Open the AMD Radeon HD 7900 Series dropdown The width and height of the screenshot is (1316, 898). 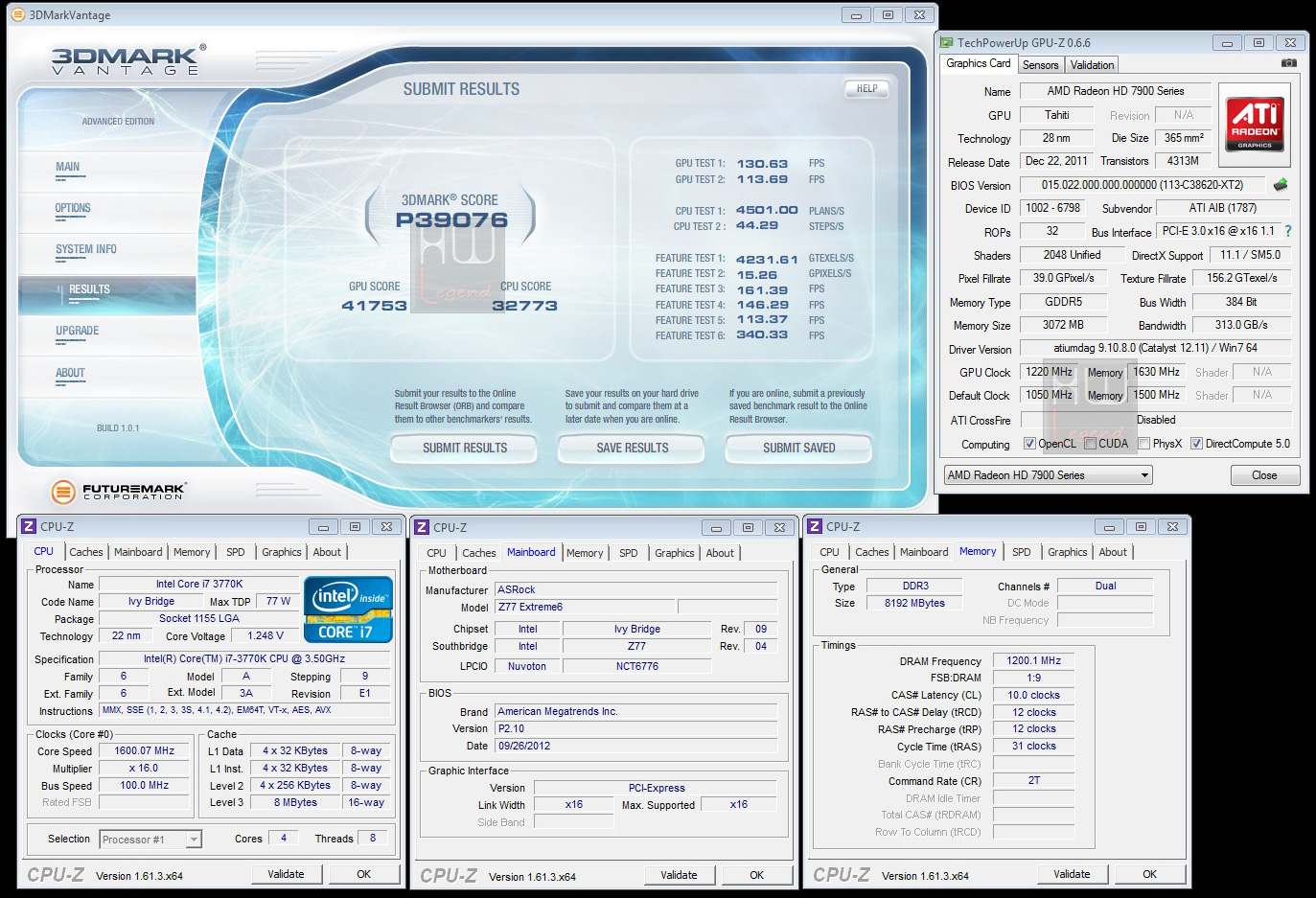[1048, 475]
